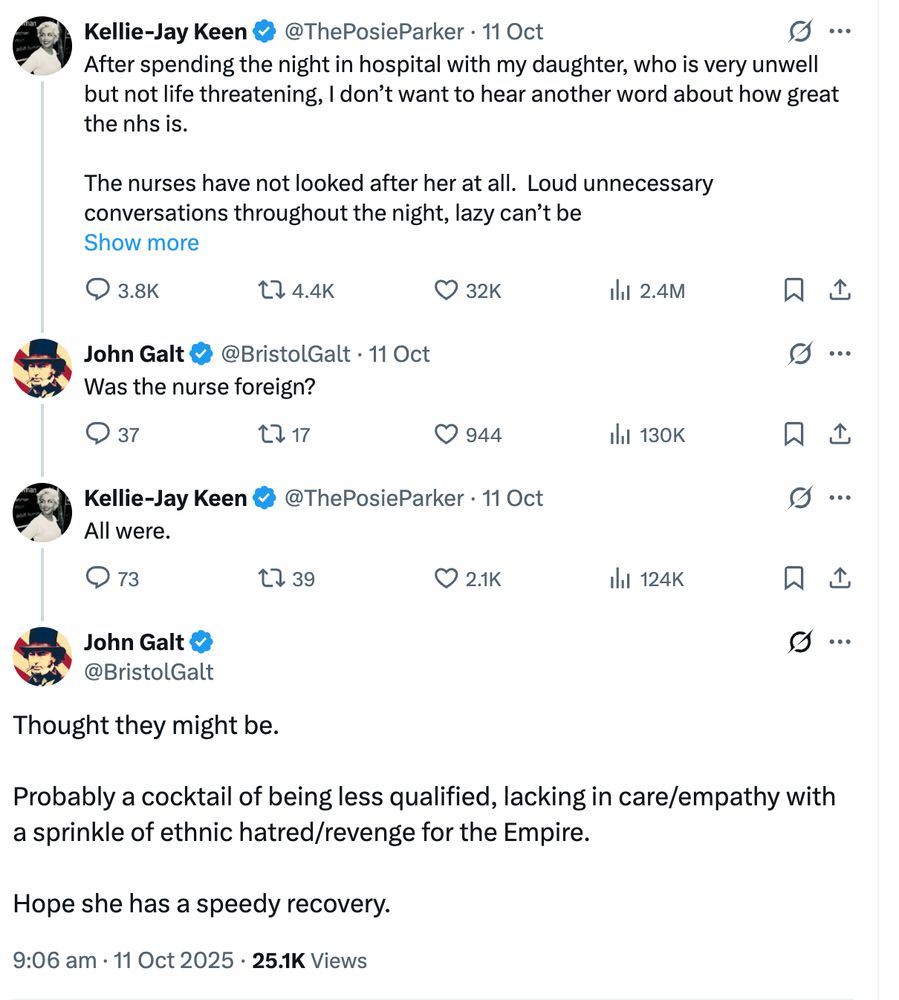The width and height of the screenshot is (899, 1000).
Task: Like the 'Was the nurse foreign?' tweet
Action: [x=446, y=435]
